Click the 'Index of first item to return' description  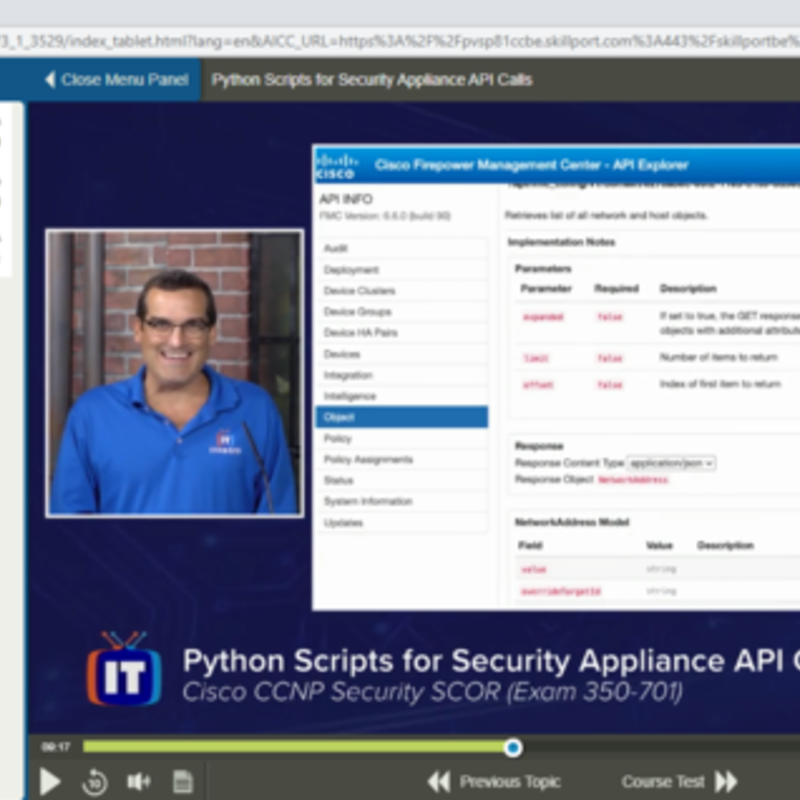click(720, 384)
